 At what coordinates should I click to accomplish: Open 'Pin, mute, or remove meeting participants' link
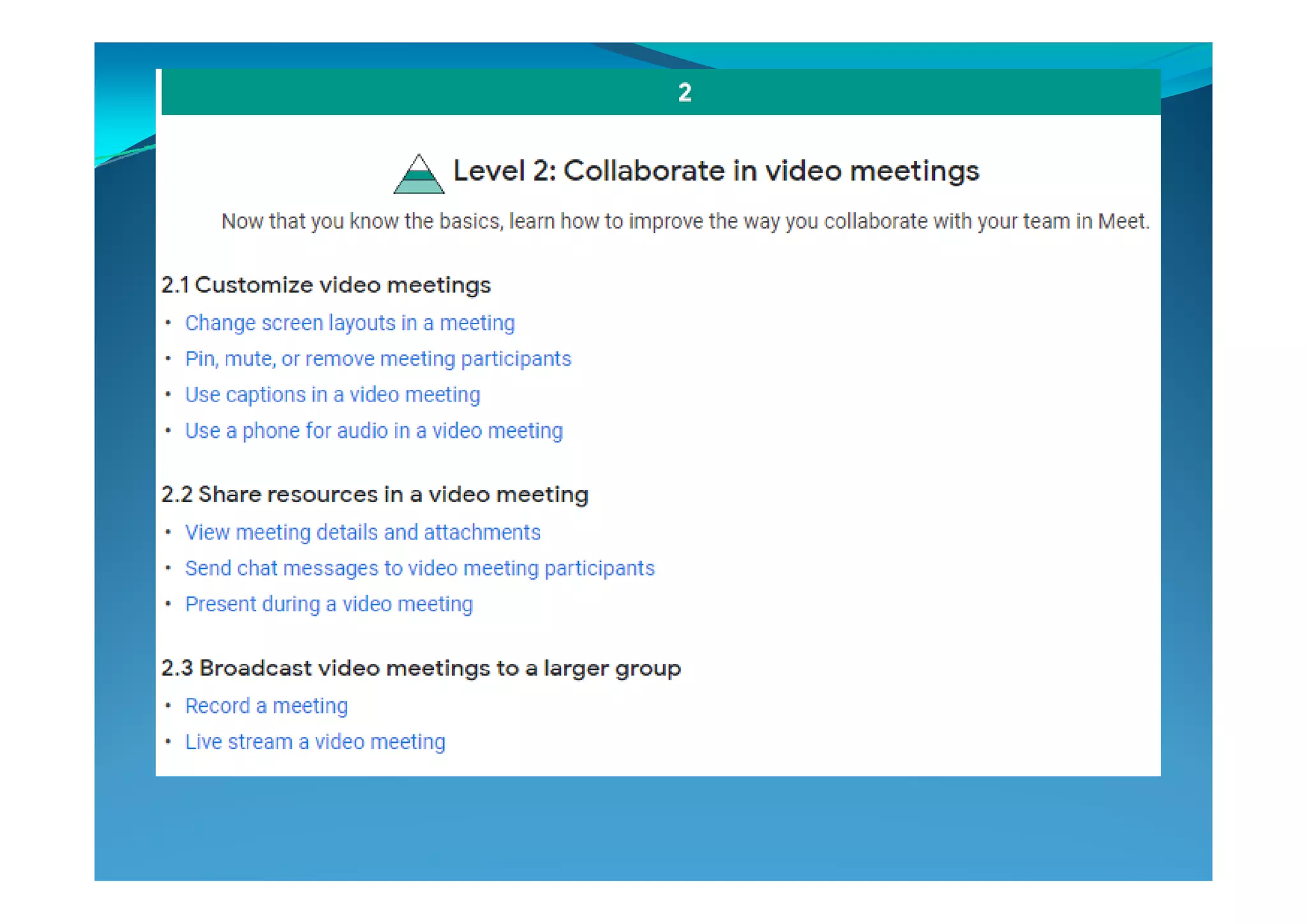[378, 359]
